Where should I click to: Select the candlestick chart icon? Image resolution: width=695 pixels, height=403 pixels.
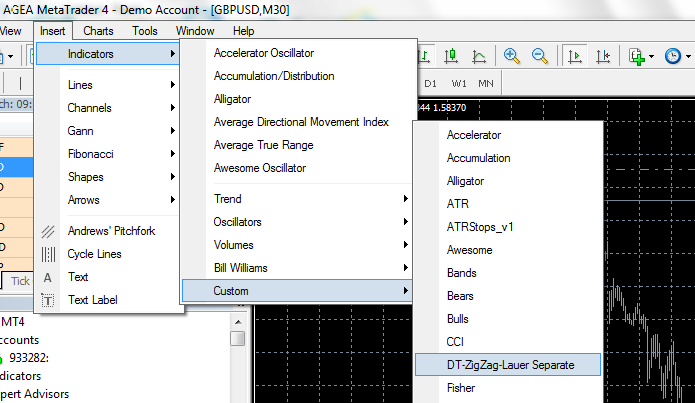point(451,56)
